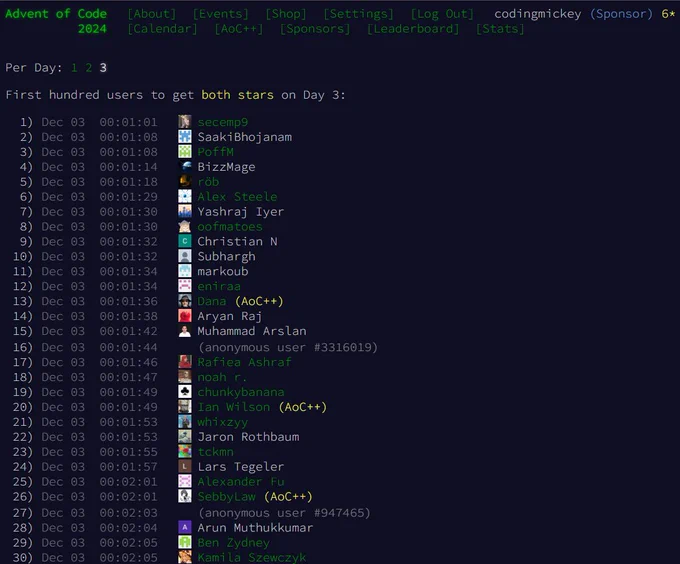Click Arun Muthukkumar's purple avatar icon
The height and width of the screenshot is (564, 680).
click(x=185, y=527)
